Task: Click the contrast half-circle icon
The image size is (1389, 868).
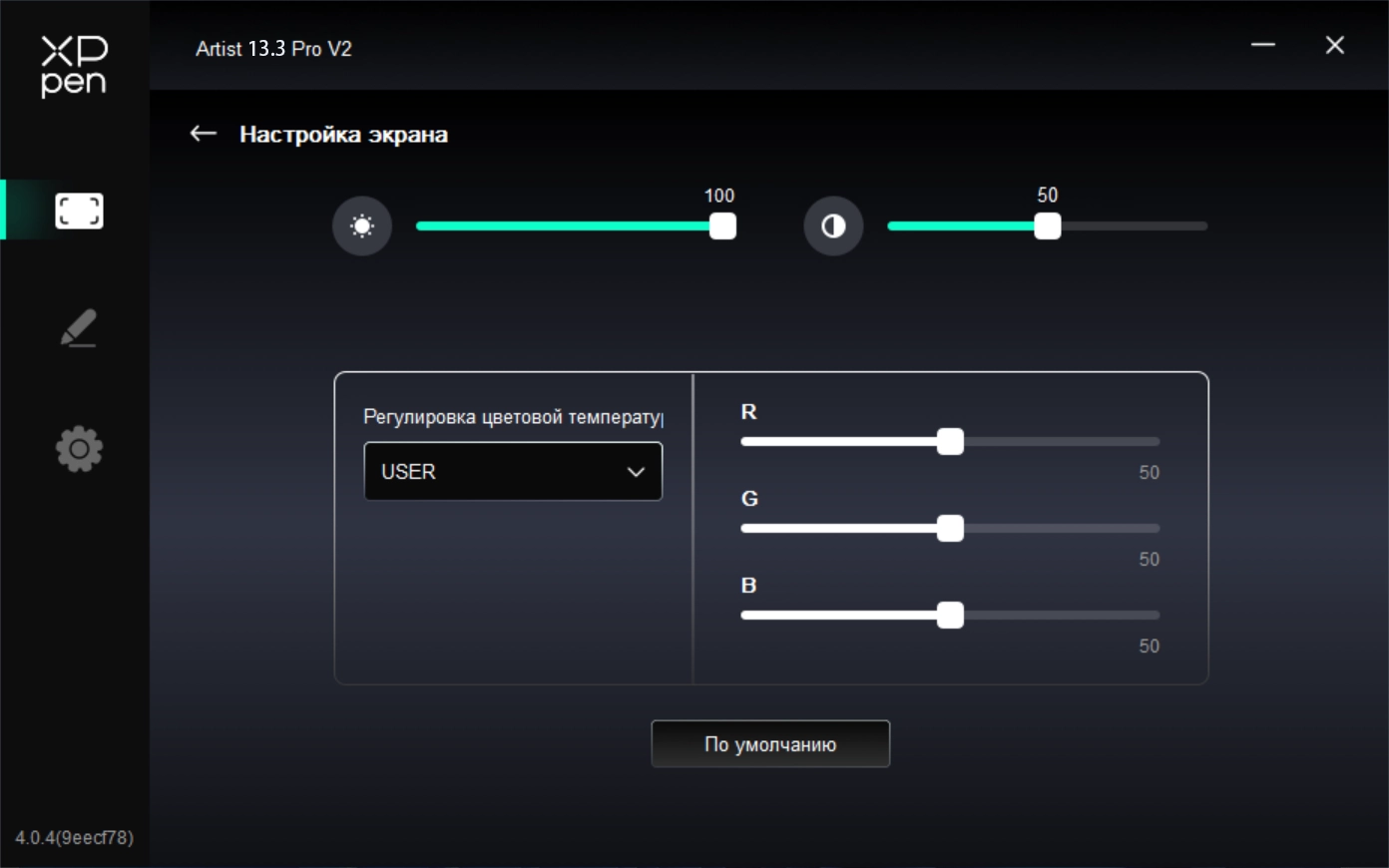Action: click(x=833, y=226)
